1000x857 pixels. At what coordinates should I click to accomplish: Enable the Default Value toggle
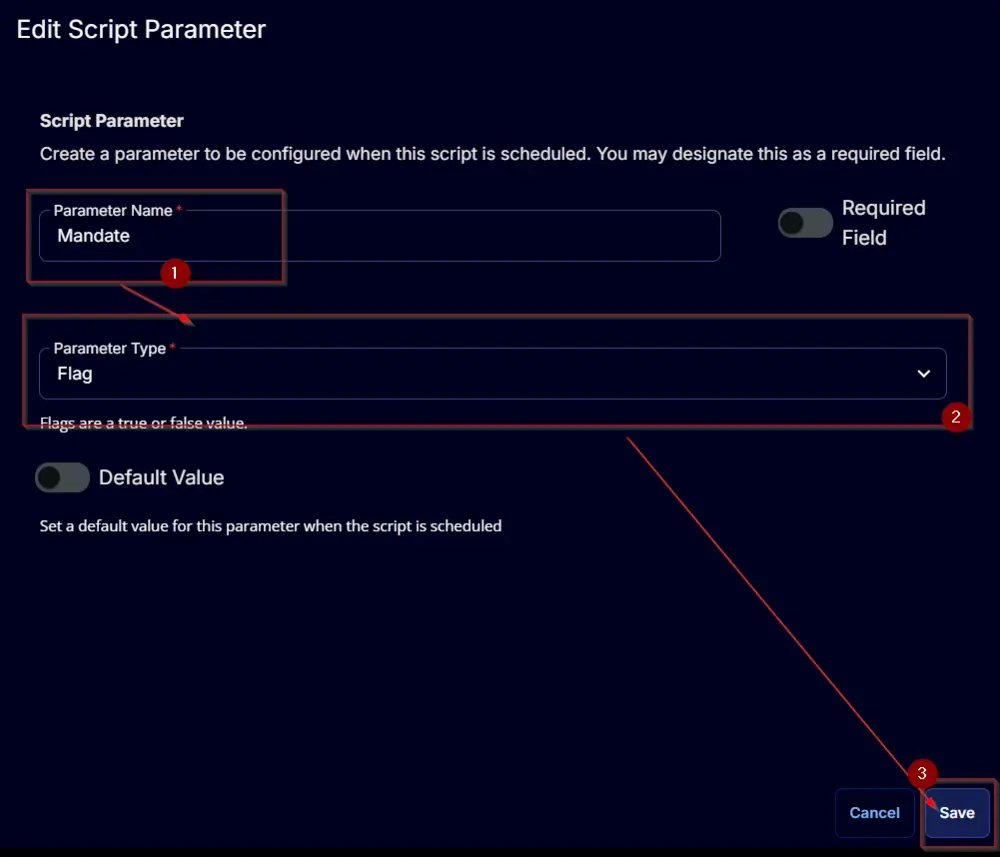[62, 477]
